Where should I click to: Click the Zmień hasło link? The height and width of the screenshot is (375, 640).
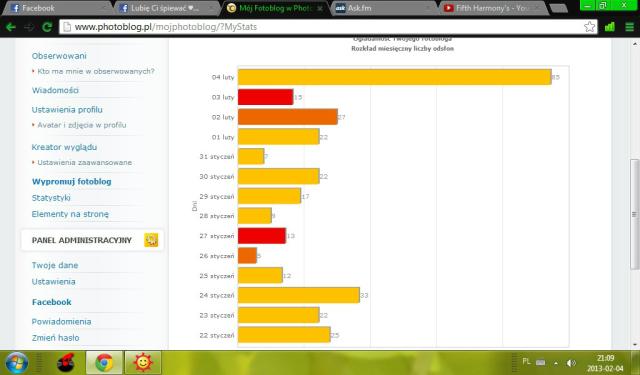[56, 338]
